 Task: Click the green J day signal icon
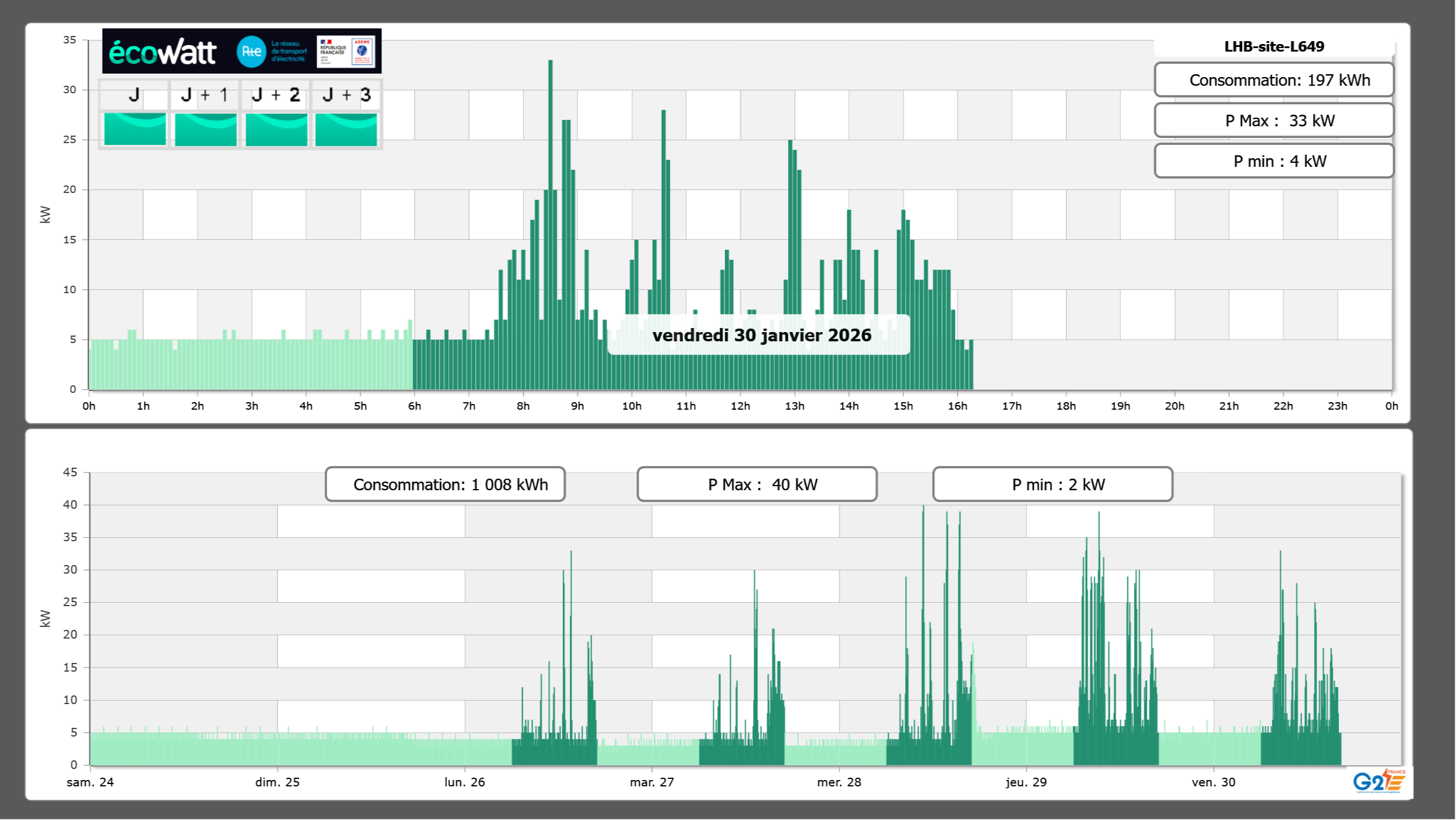click(x=135, y=129)
